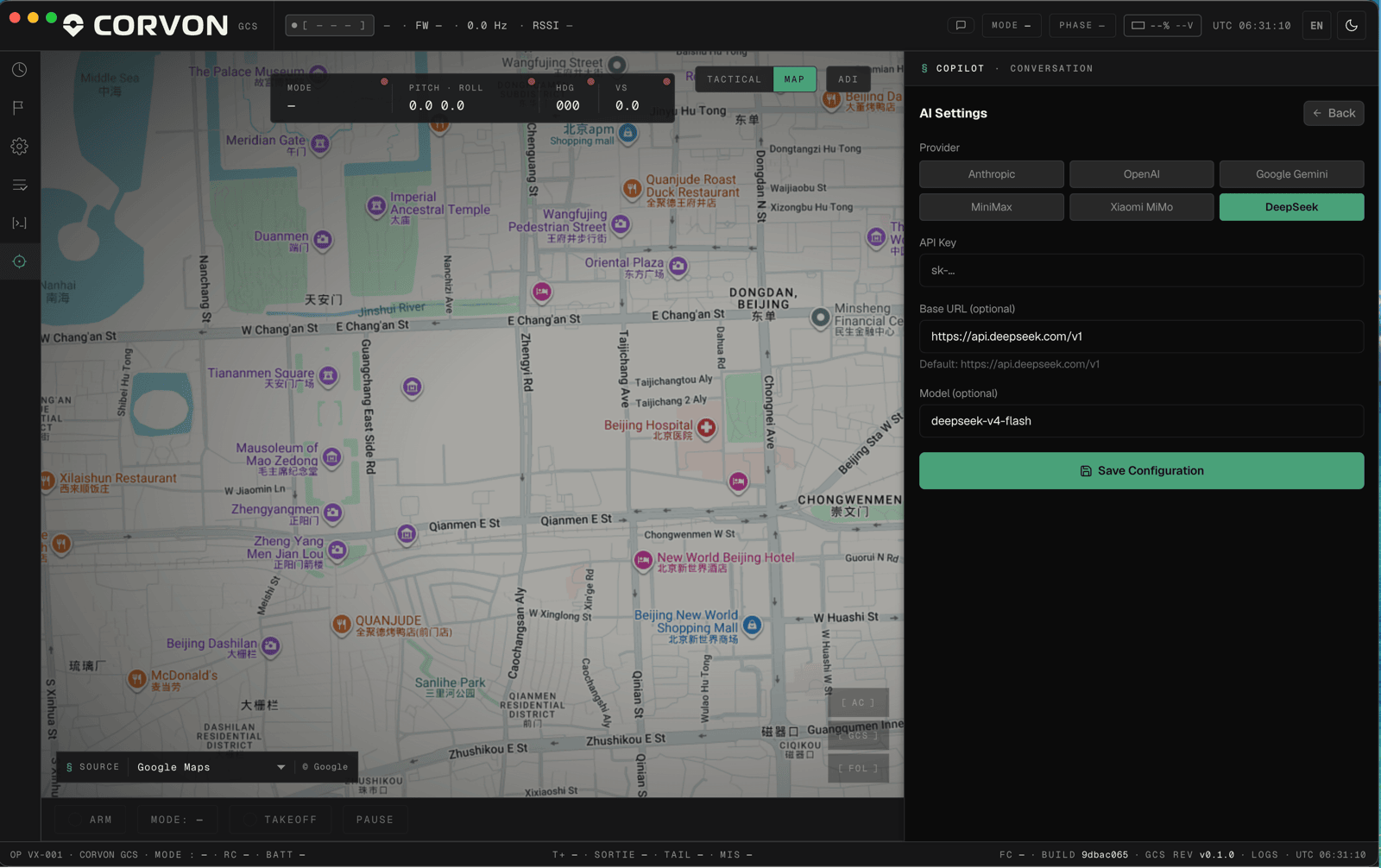Click the Zhengyangmen map marker

pos(333,513)
